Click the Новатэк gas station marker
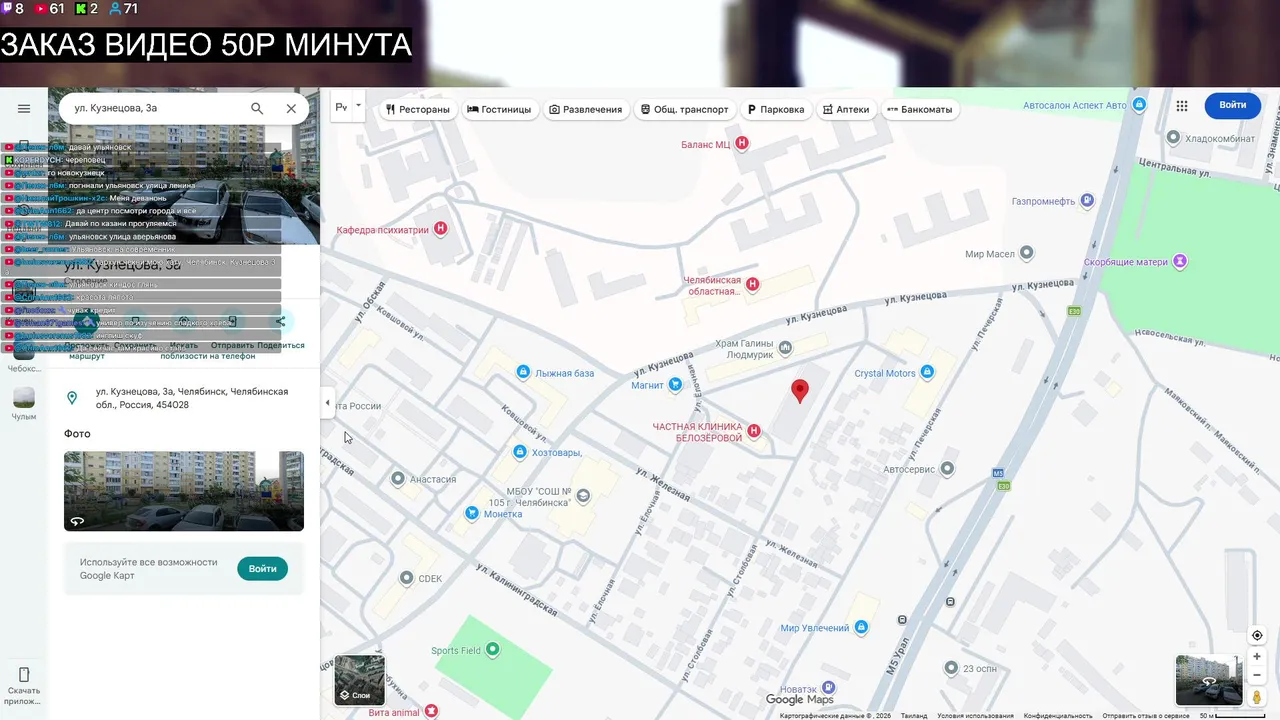 [829, 689]
